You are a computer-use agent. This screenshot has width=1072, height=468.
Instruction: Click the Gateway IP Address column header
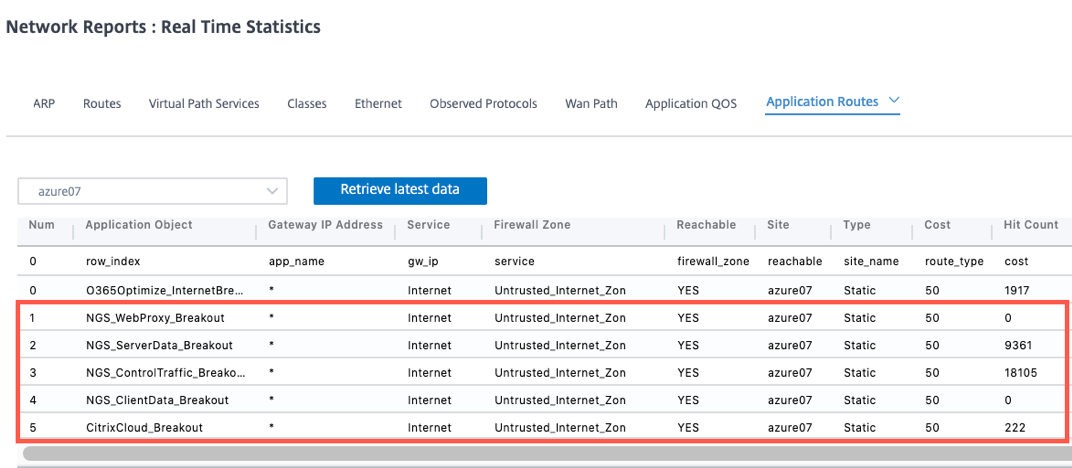325,225
